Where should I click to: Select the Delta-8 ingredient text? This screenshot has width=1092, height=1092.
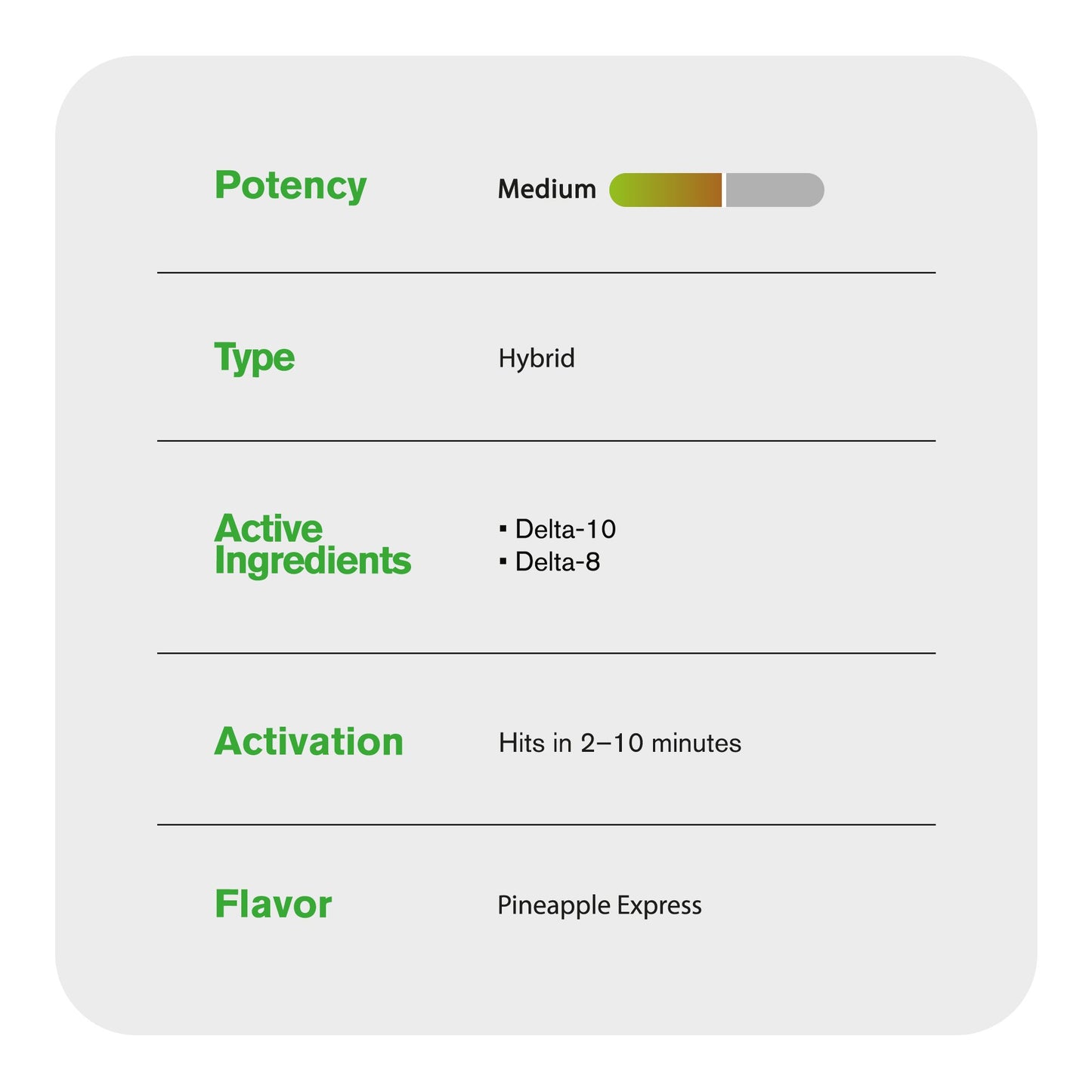click(x=558, y=562)
